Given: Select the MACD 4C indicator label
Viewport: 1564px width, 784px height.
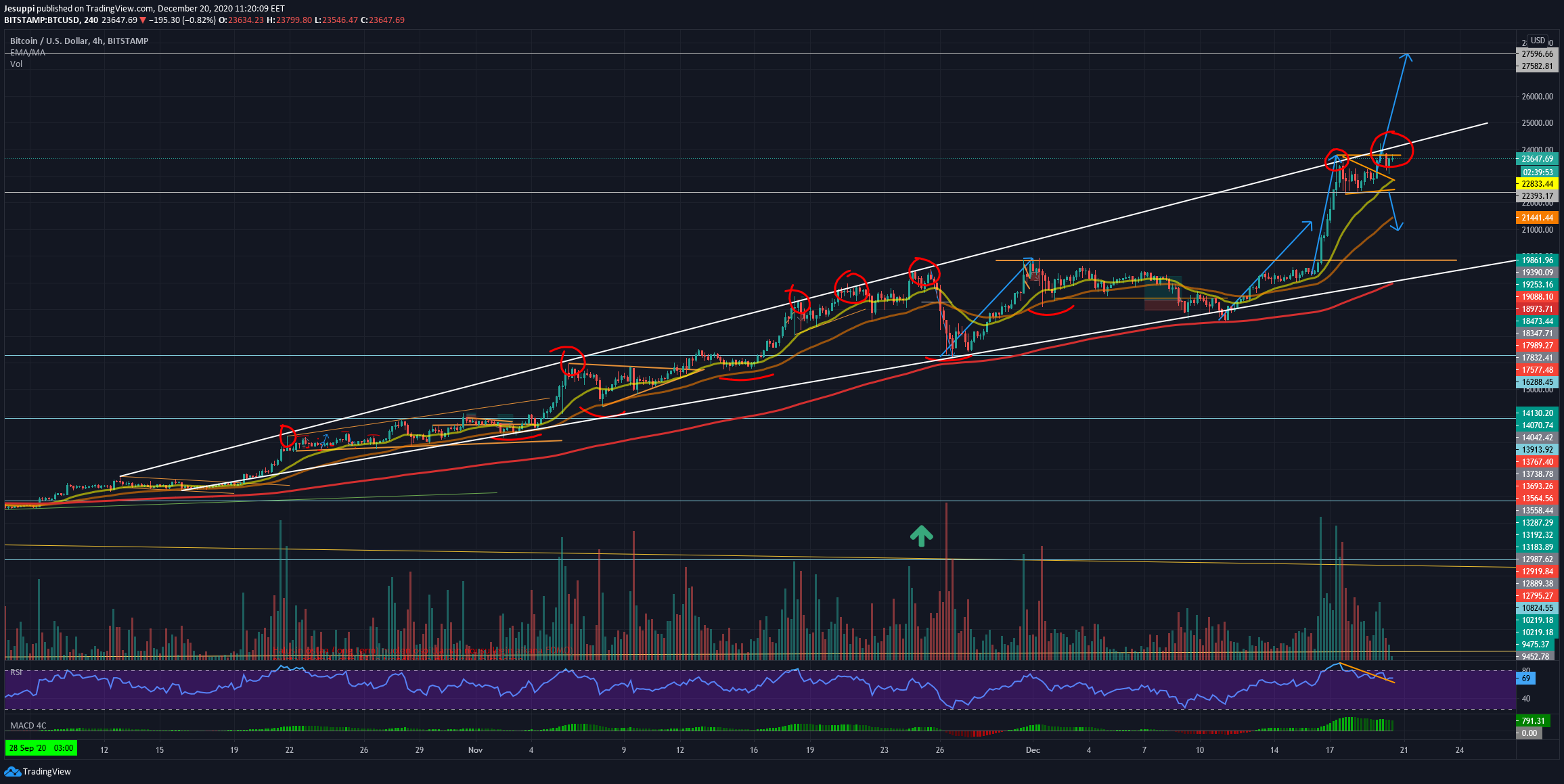Looking at the screenshot, I should pyautogui.click(x=28, y=726).
